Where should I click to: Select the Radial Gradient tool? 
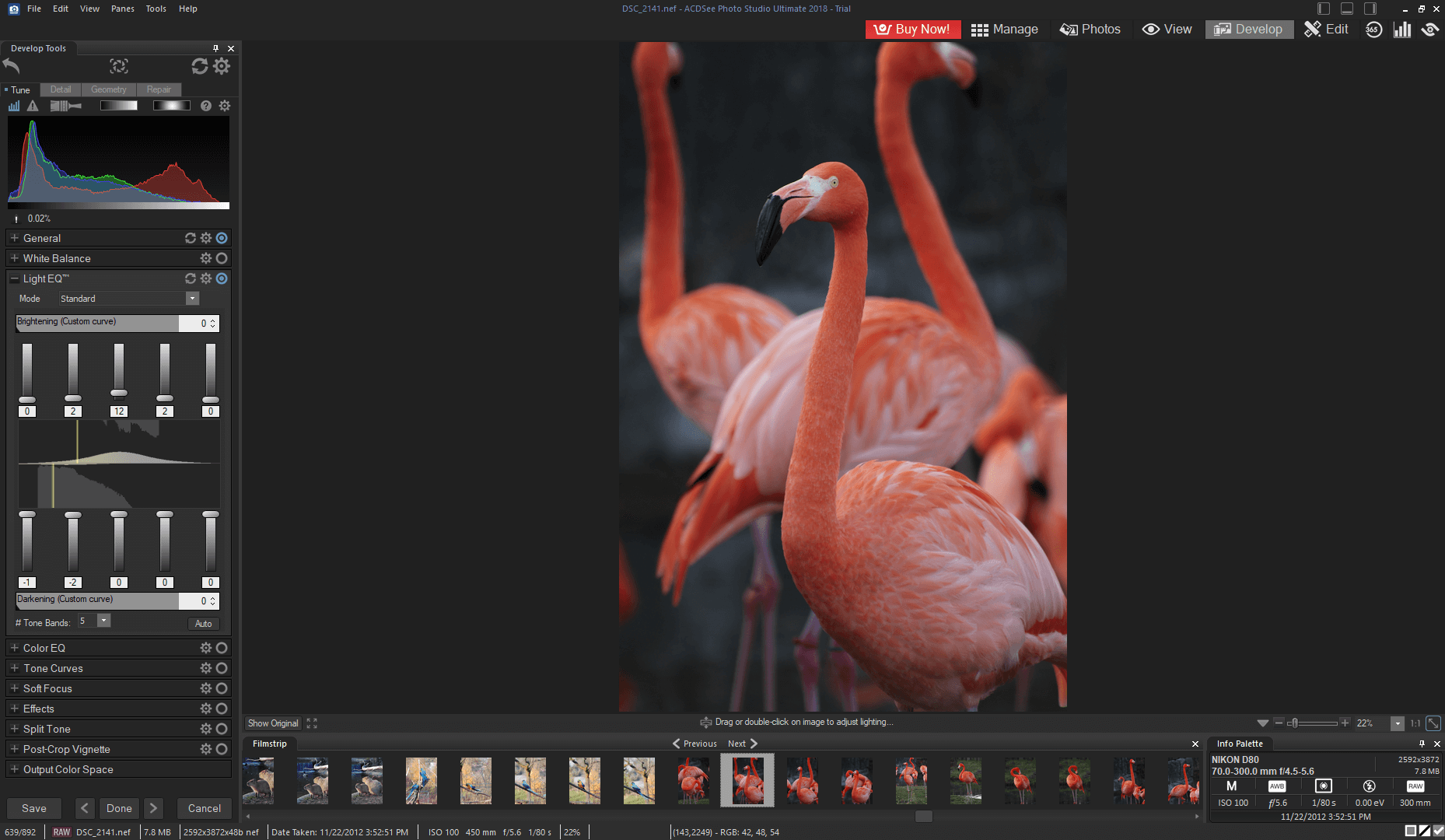pyautogui.click(x=171, y=106)
